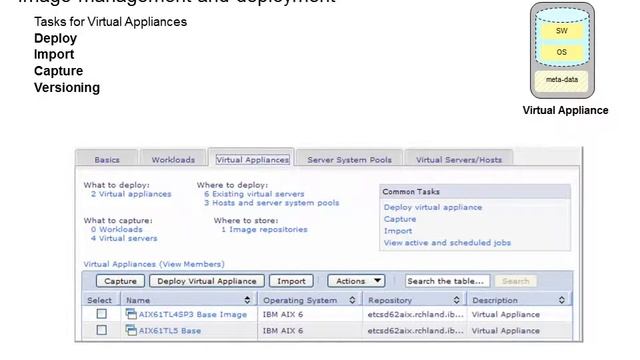Click repository cell in AIX61TL4SP3 Base Image row
This screenshot has width=640, height=360.
click(x=415, y=314)
